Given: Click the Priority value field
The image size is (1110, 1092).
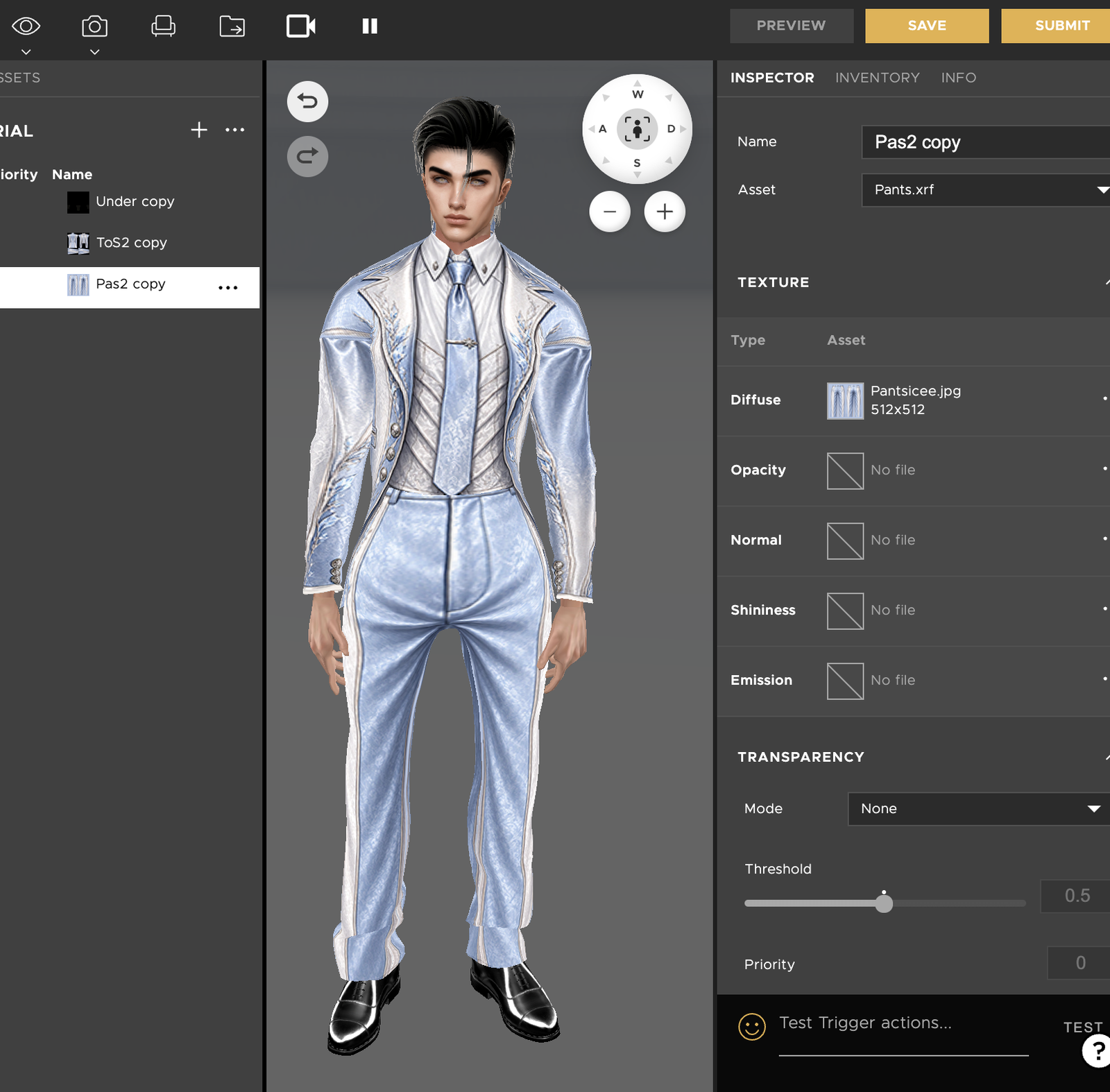Looking at the screenshot, I should tap(1079, 963).
